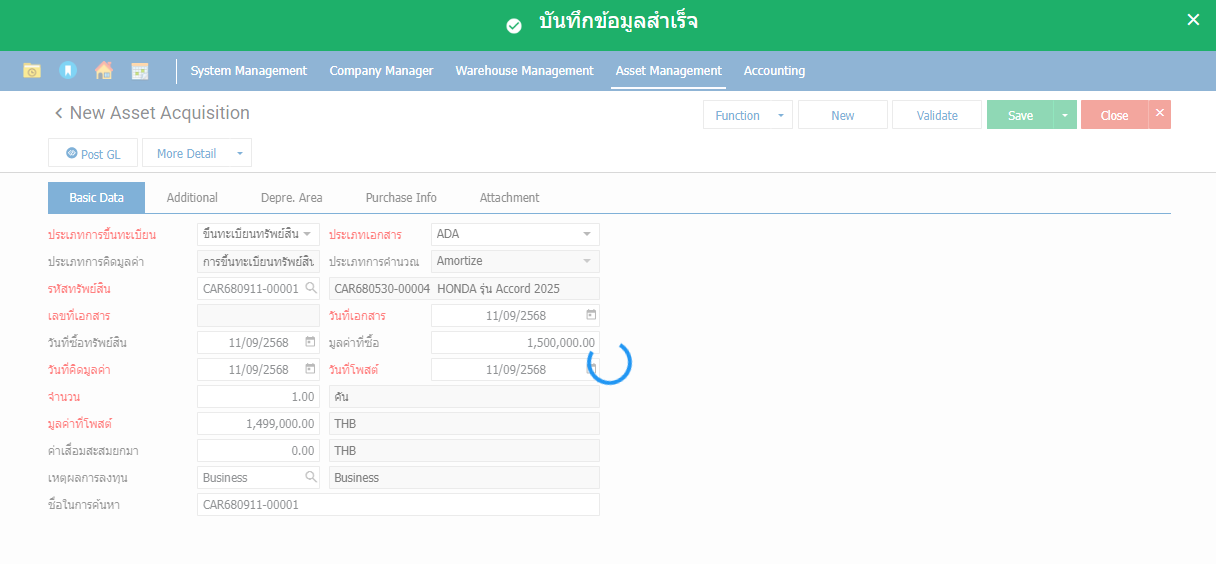Open the calendar picker for asset purchase date
Screen dimensions: 1216x564
click(310, 343)
